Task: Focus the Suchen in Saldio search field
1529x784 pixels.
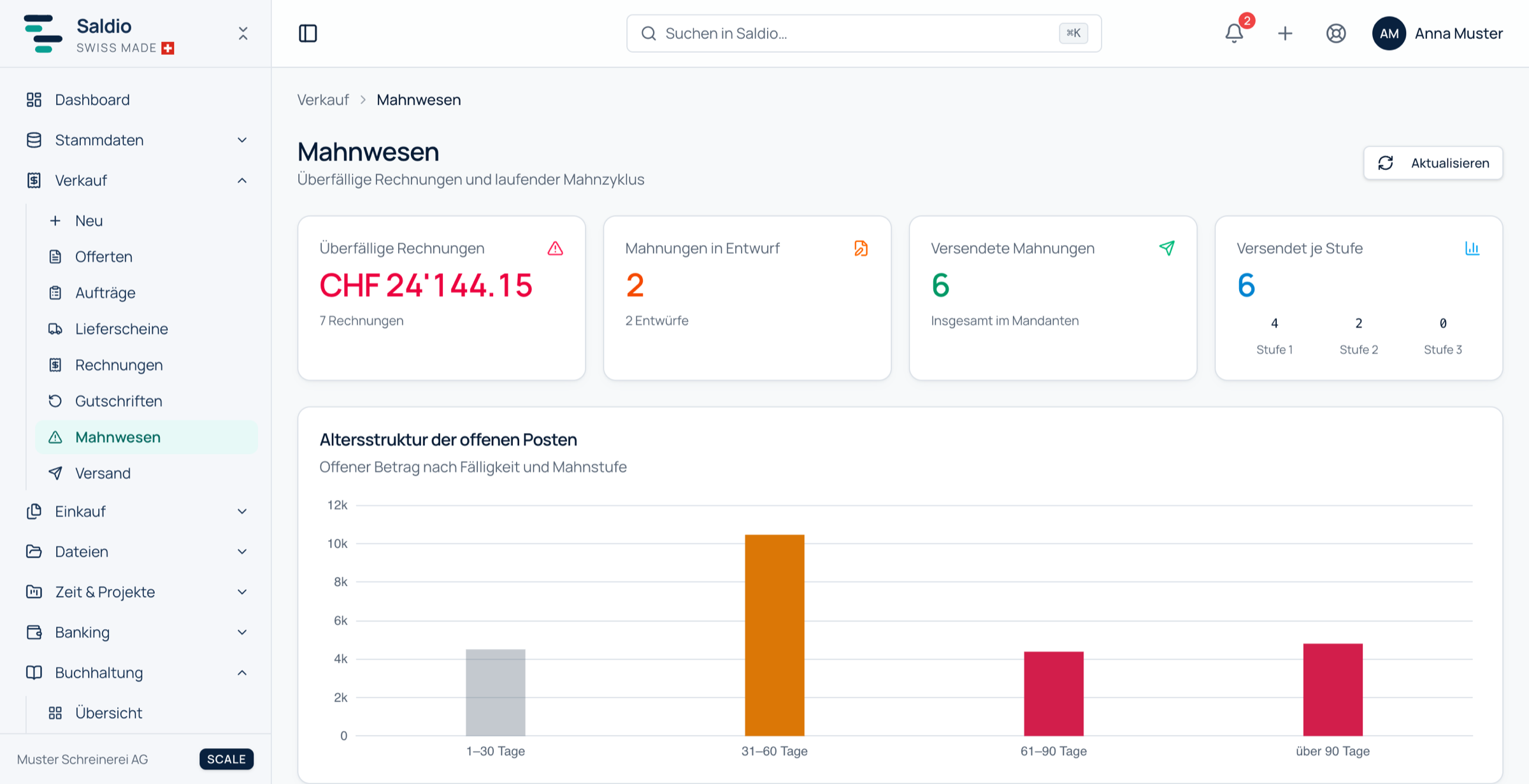Action: tap(864, 33)
